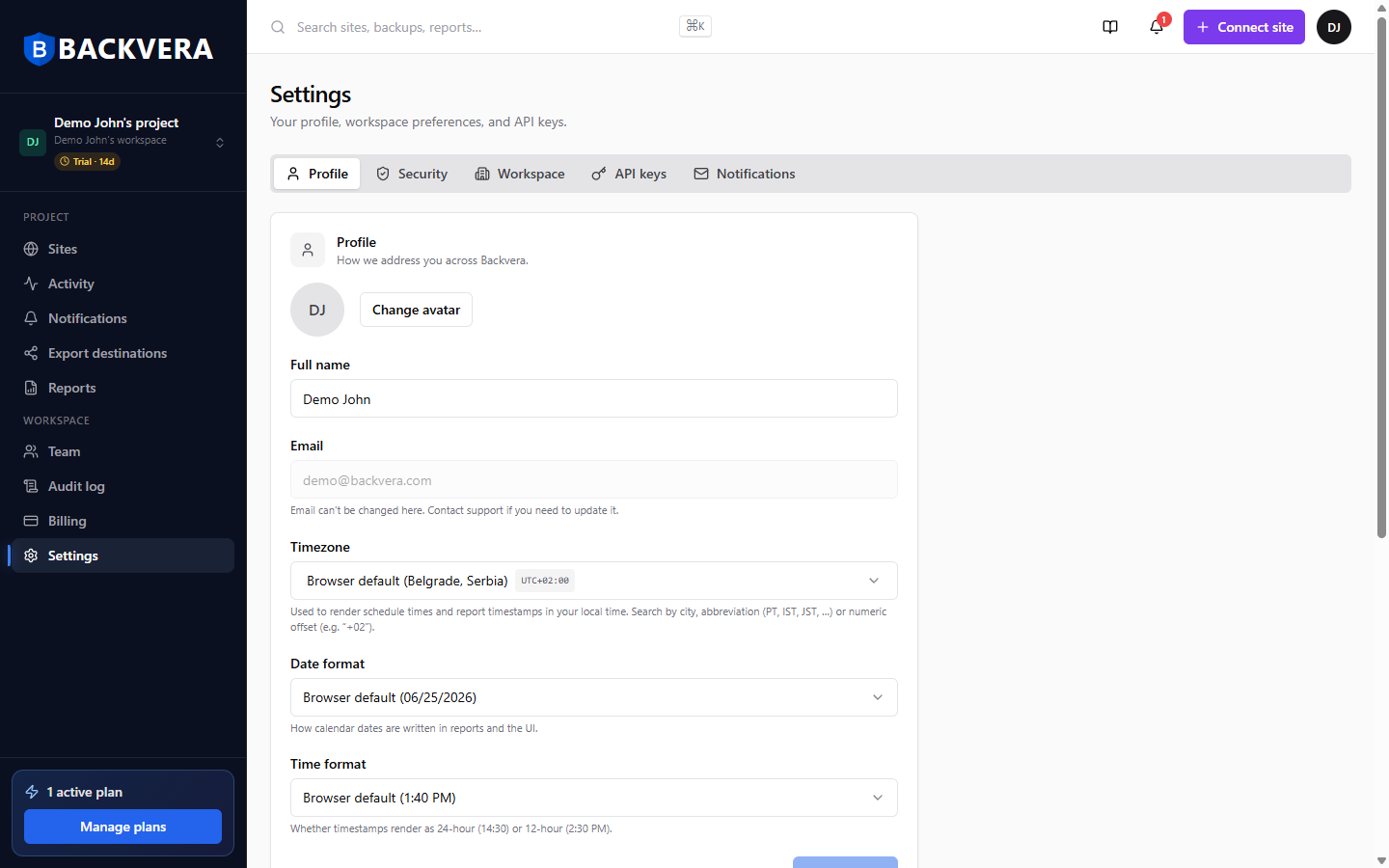The height and width of the screenshot is (868, 1389).
Task: Click the Connect site button
Action: pos(1244,27)
